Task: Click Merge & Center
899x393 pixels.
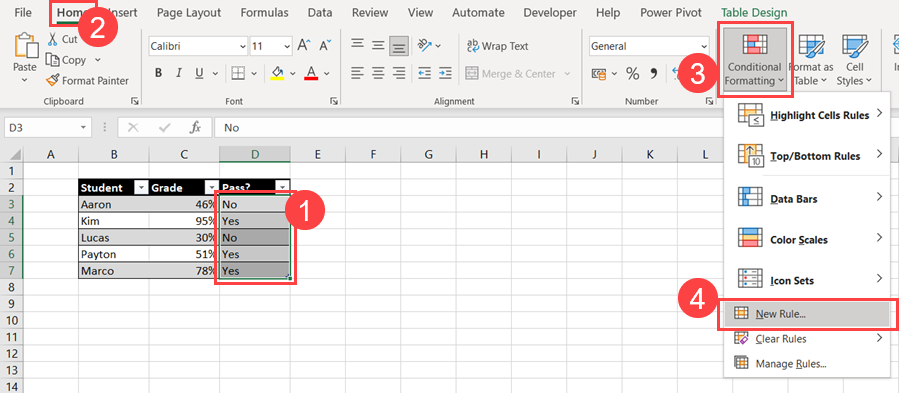Action: pyautogui.click(x=511, y=73)
